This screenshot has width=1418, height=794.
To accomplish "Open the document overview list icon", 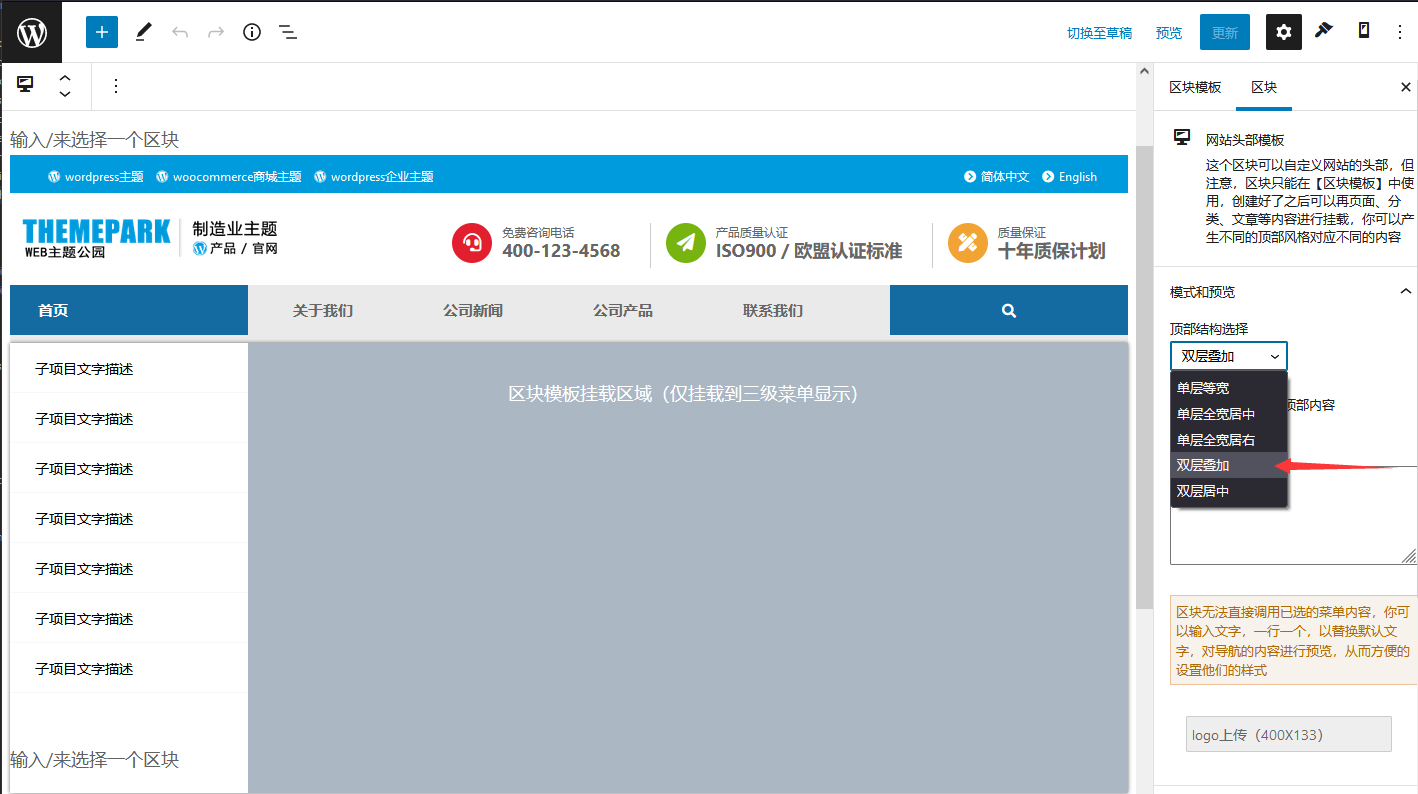I will click(288, 31).
